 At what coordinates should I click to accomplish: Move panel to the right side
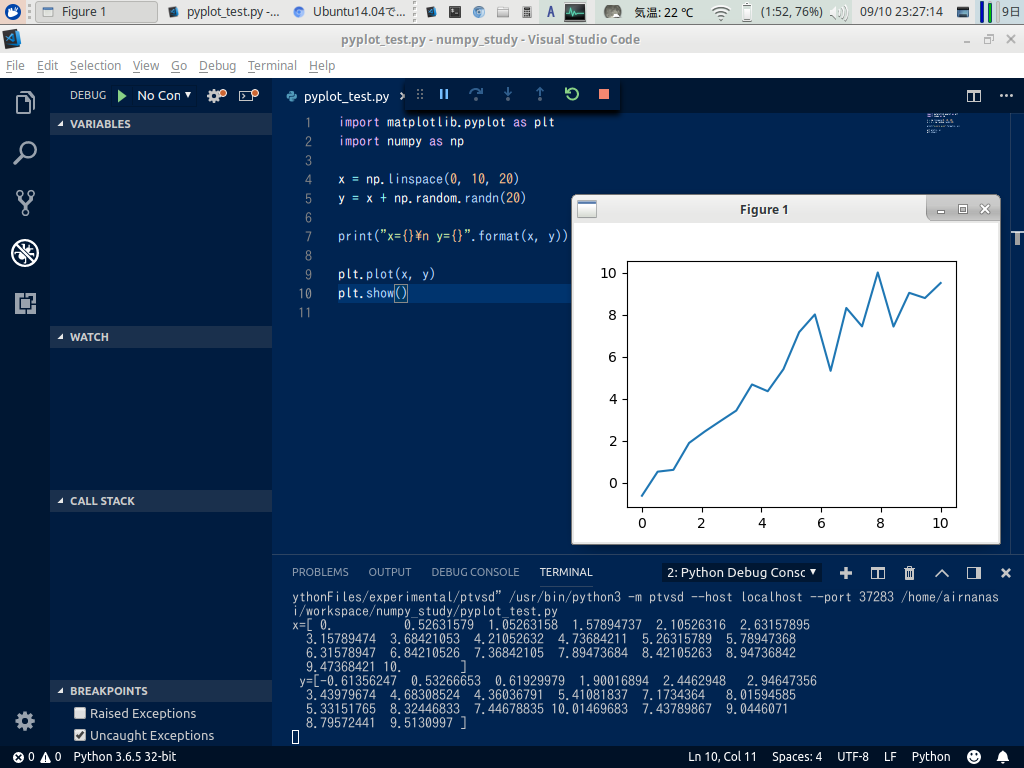pos(974,573)
